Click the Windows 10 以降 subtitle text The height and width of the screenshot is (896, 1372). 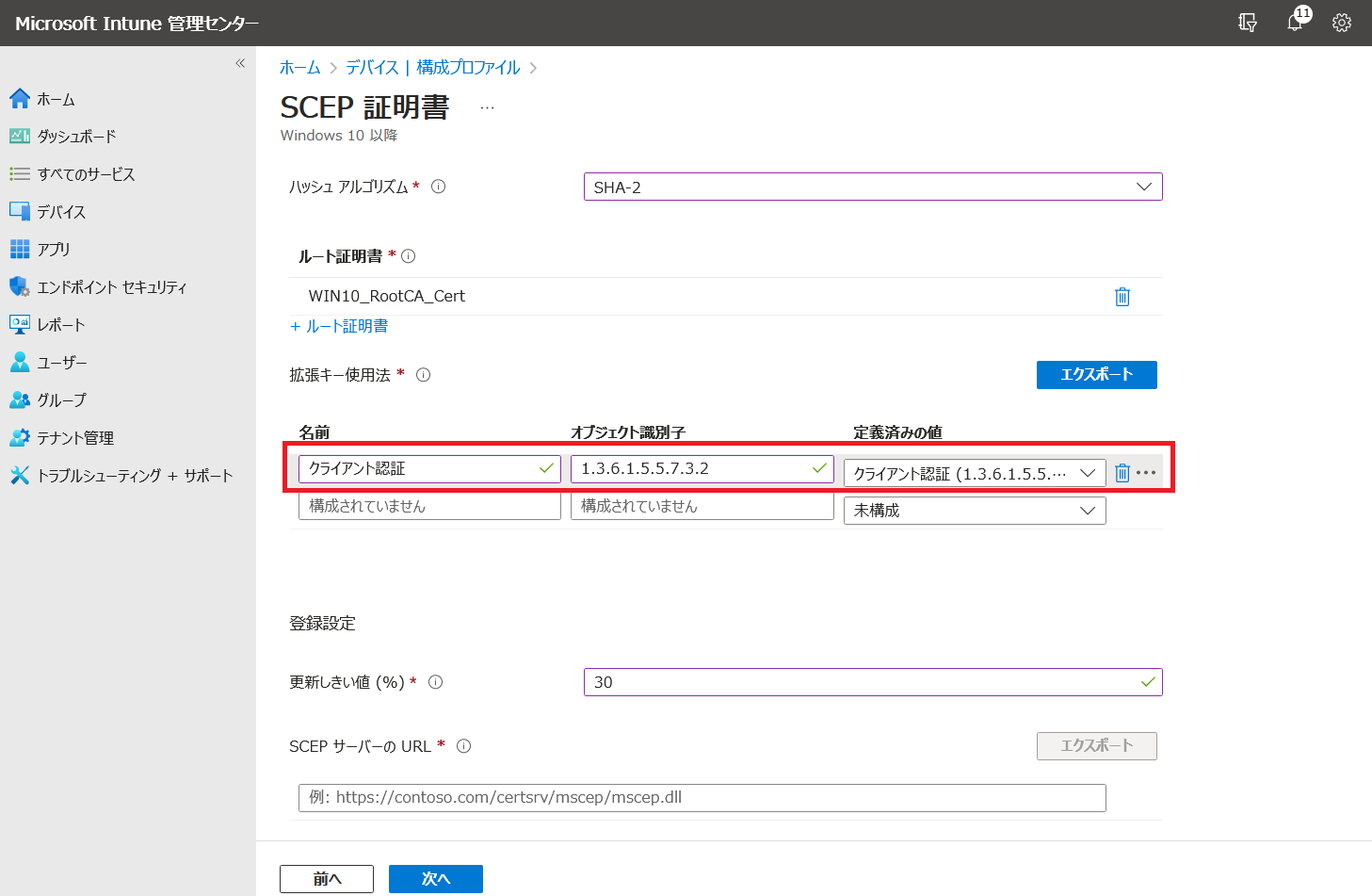click(x=339, y=136)
